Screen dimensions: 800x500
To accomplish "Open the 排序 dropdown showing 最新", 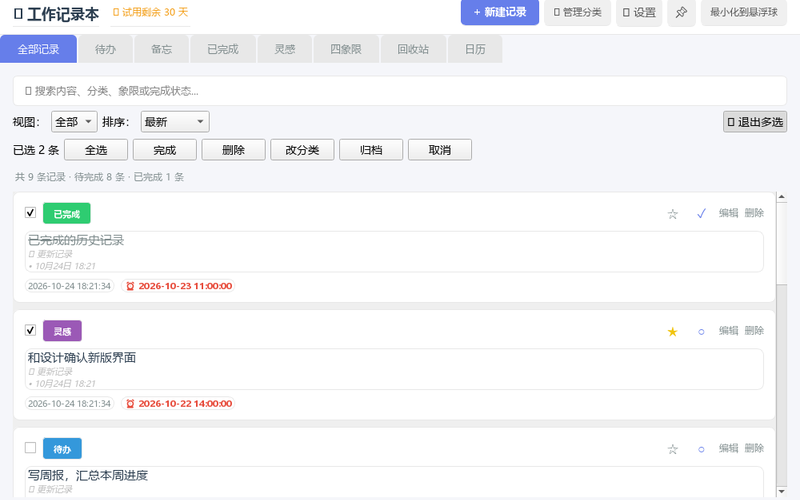I will (175, 122).
